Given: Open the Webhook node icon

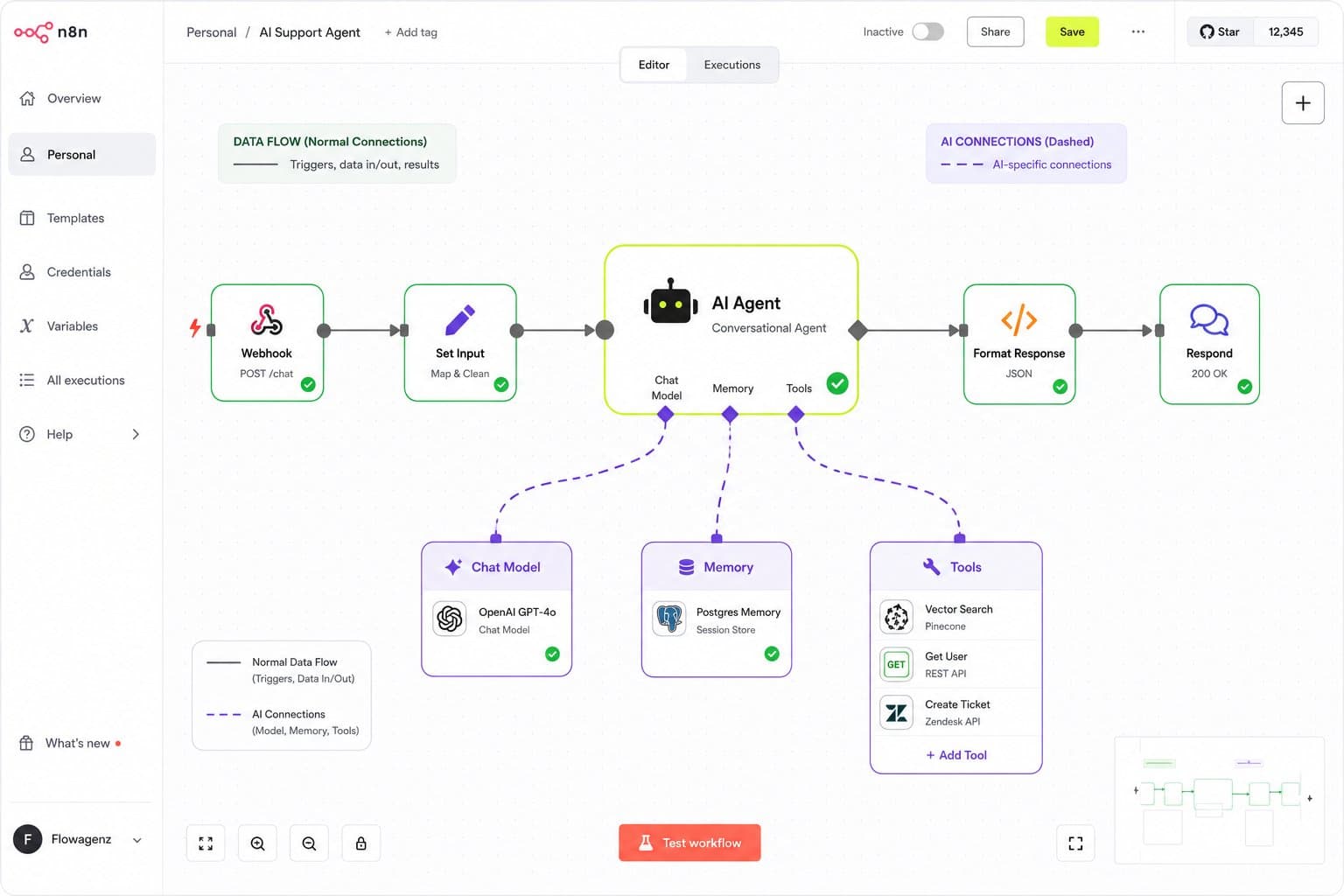Looking at the screenshot, I should (x=267, y=320).
